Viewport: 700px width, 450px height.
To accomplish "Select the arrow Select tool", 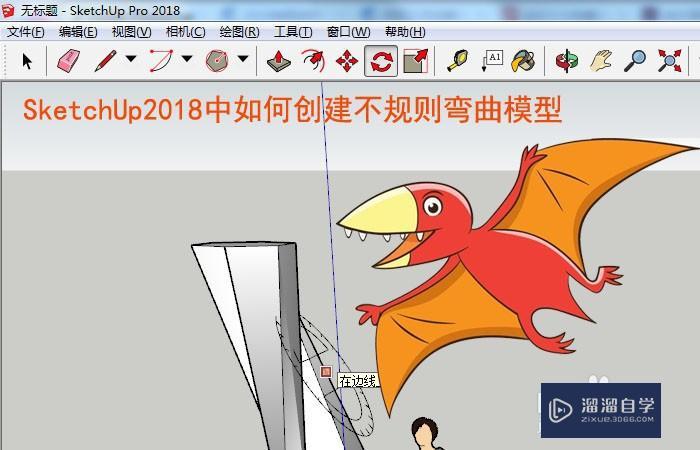I will [27, 61].
